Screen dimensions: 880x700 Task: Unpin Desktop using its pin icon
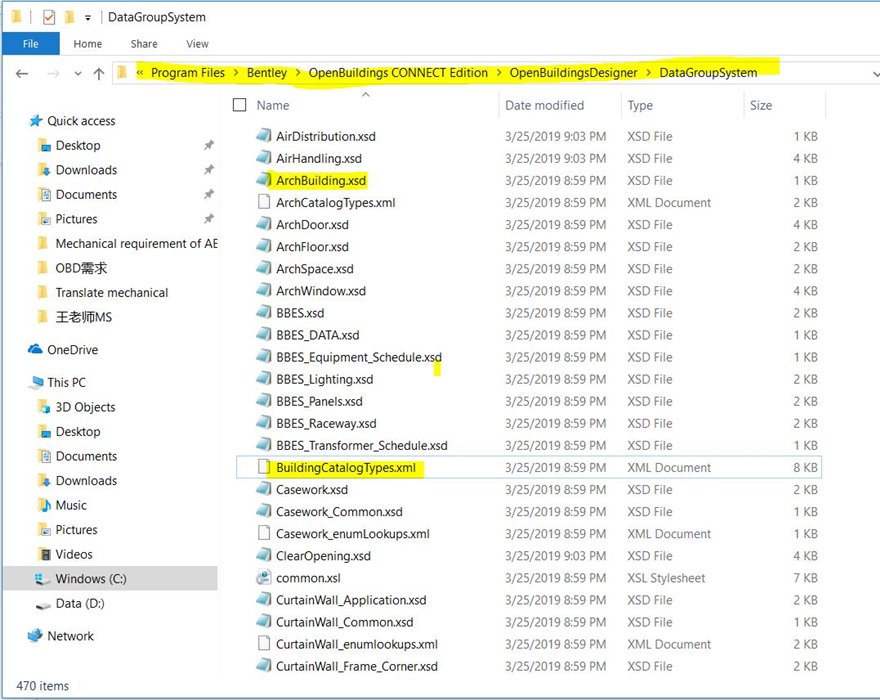(x=209, y=145)
